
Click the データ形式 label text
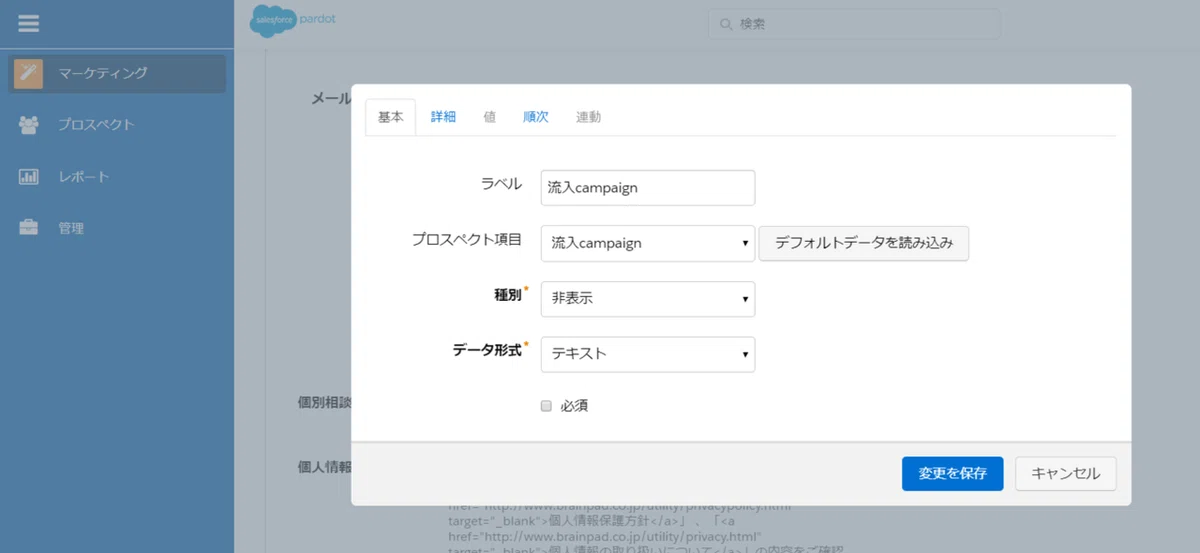pos(487,351)
